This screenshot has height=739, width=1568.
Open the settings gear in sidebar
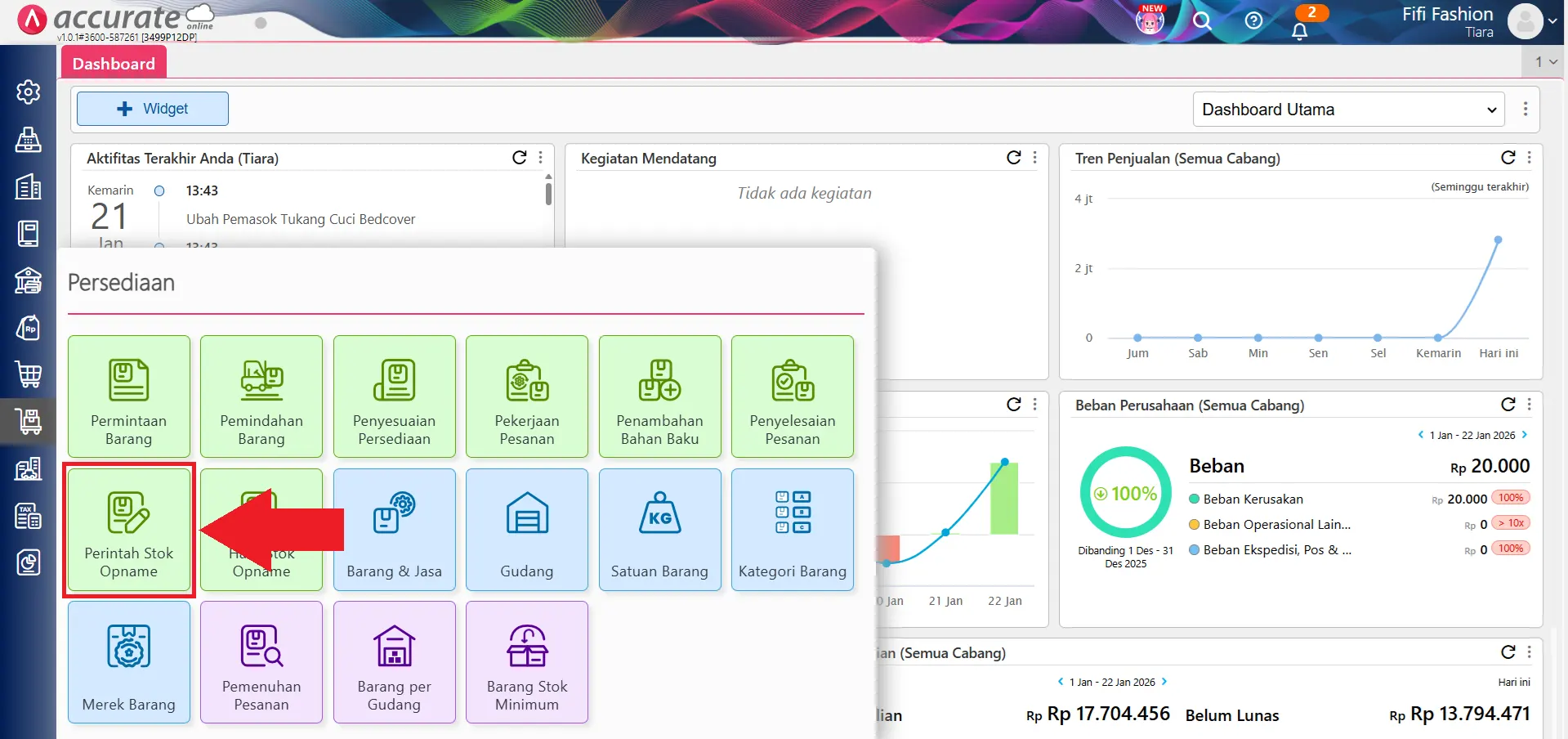[x=29, y=92]
